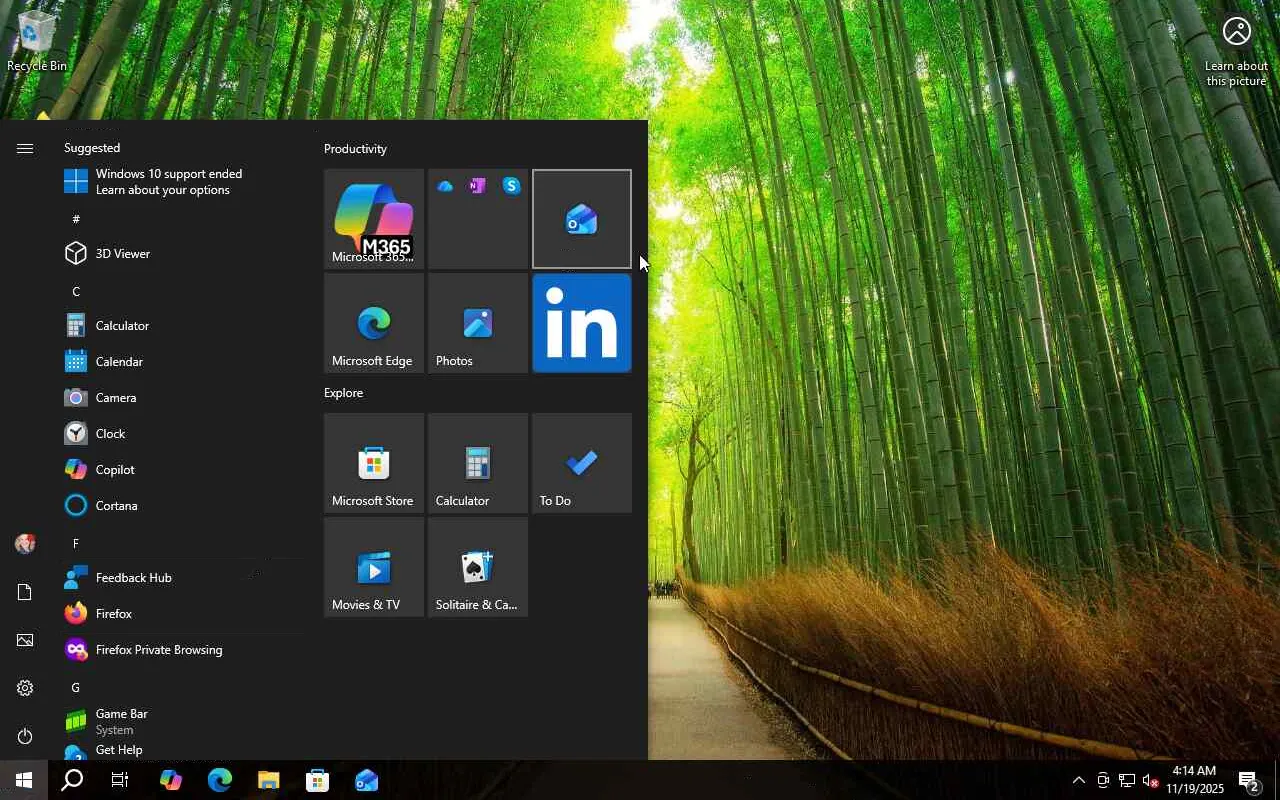This screenshot has width=1280, height=800.
Task: Select the Productivity group title
Action: pos(355,149)
